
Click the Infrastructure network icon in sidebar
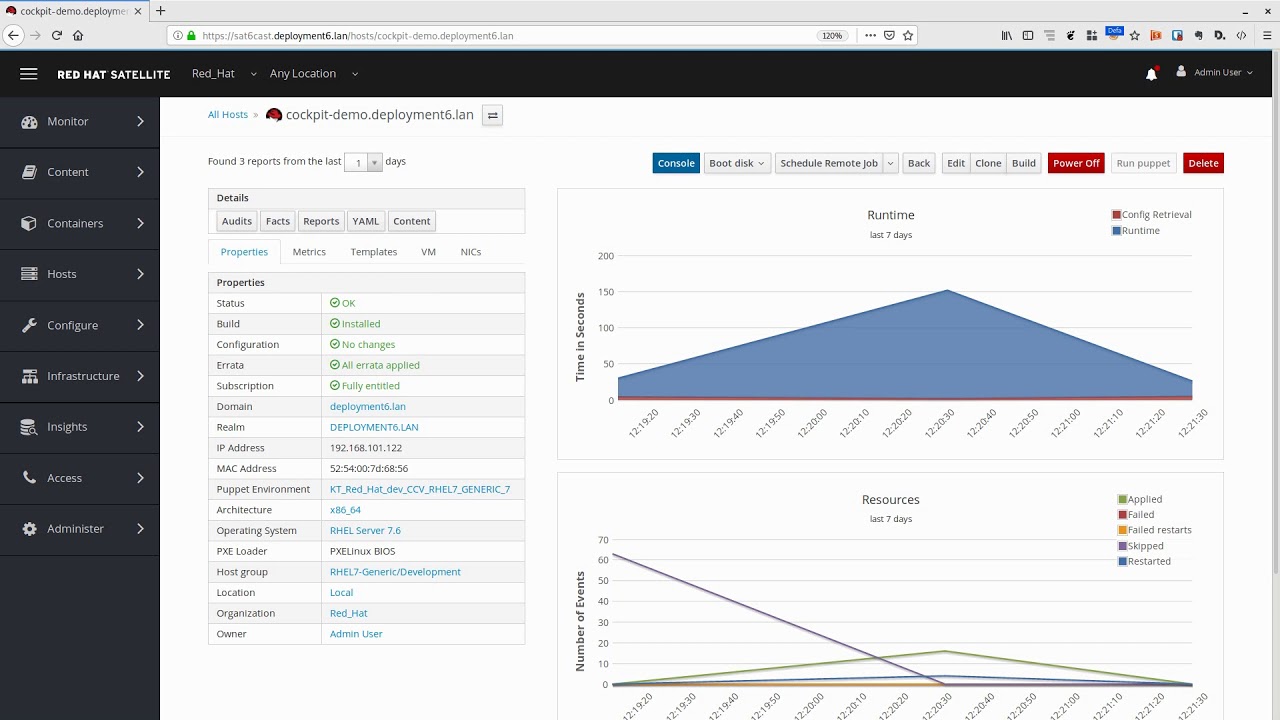pyautogui.click(x=29, y=376)
